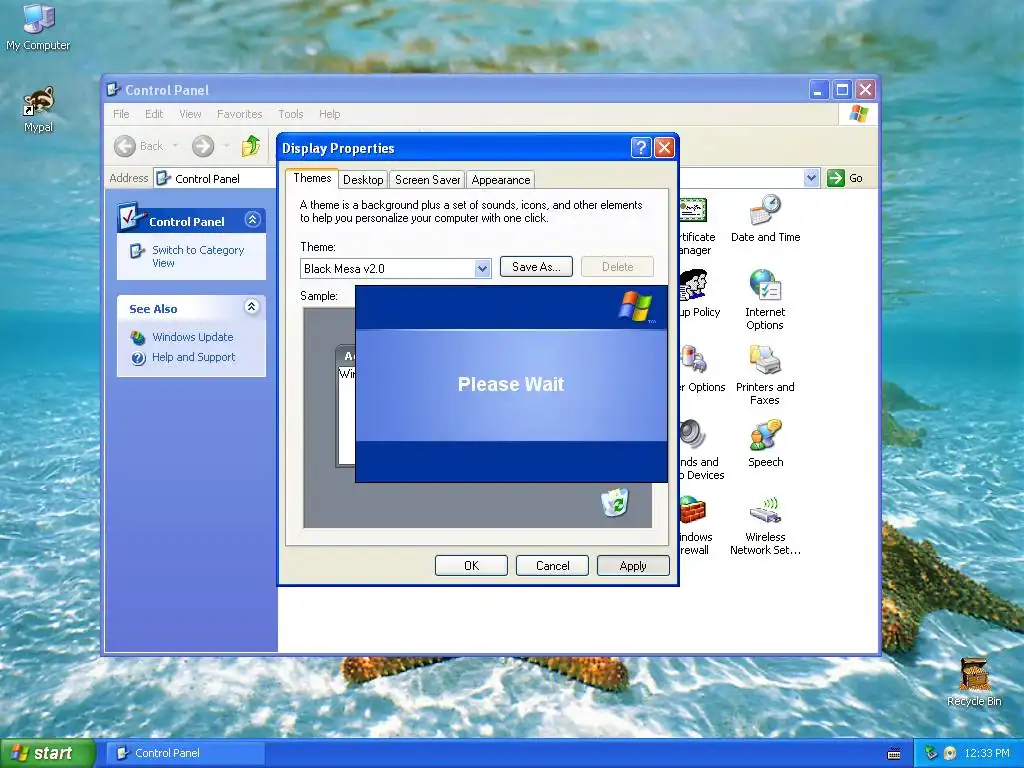Click the Save As... button
The height and width of the screenshot is (768, 1024).
536,266
